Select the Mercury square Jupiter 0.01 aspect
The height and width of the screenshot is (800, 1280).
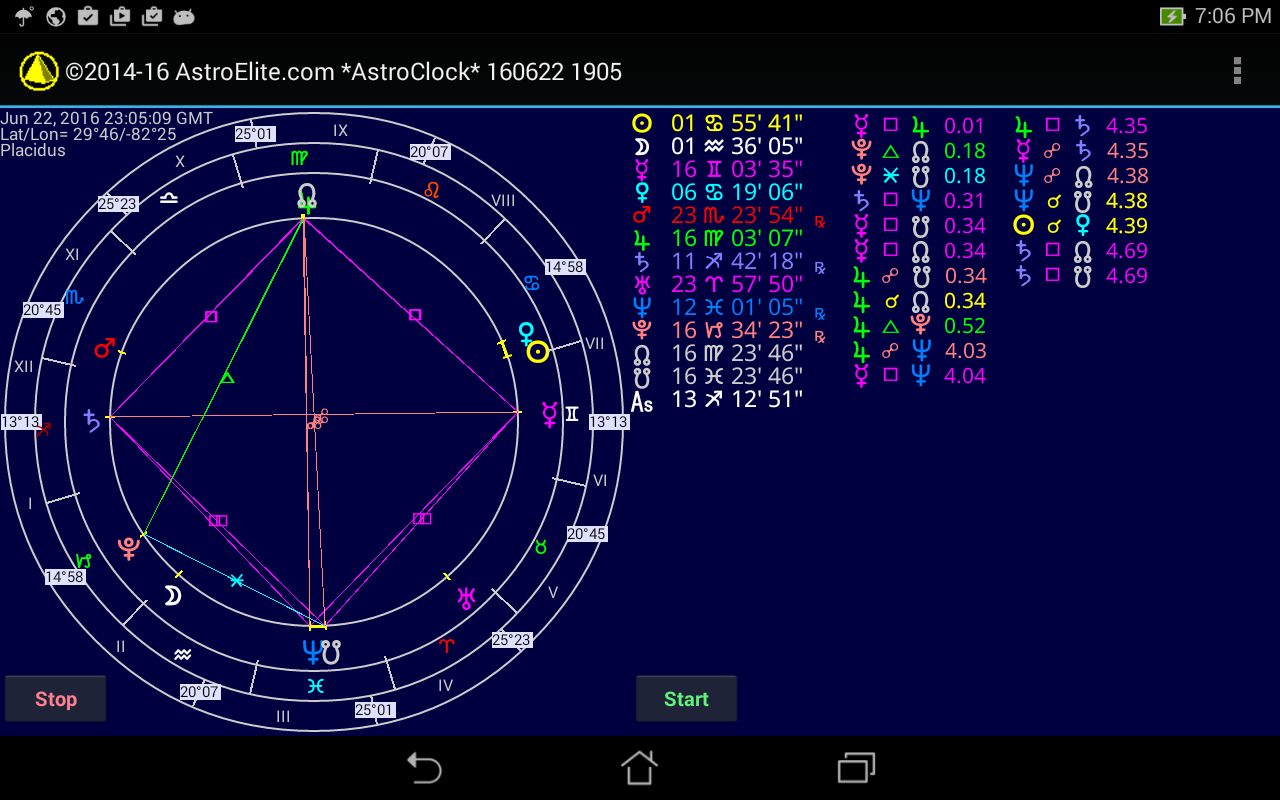pyautogui.click(x=919, y=126)
